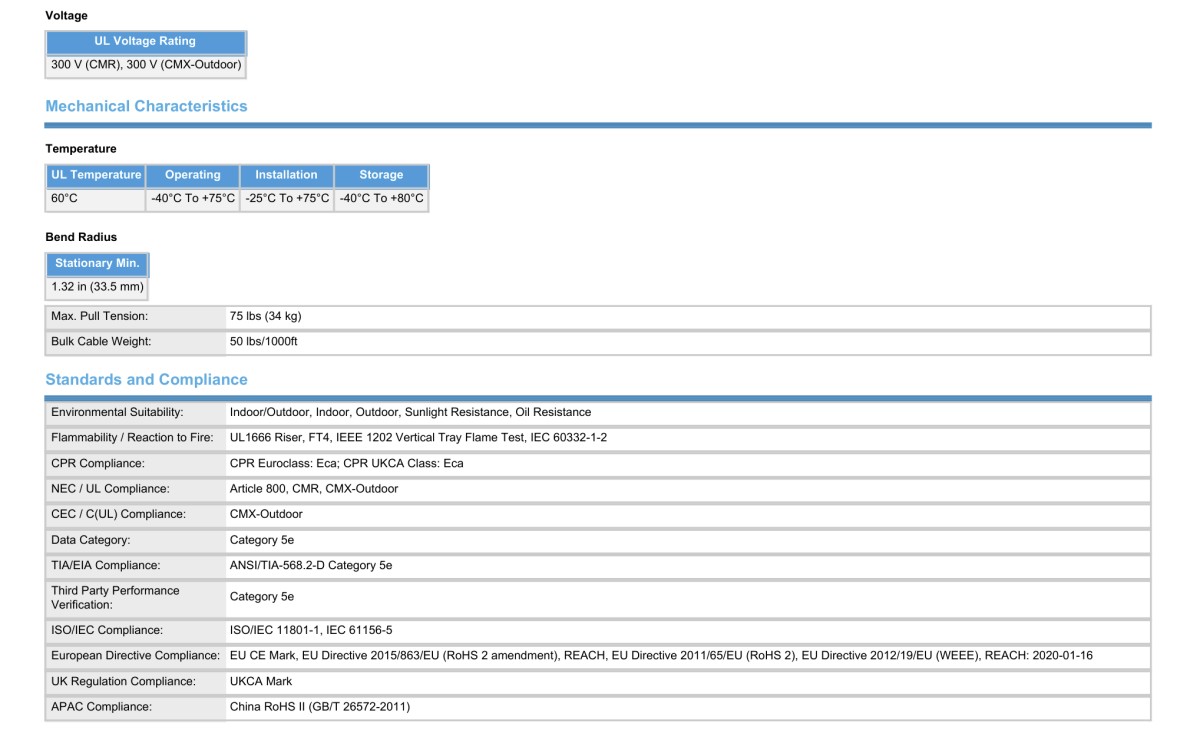Screen dimensions: 1200x730
Task: Click the European Directive Compliance label
Action: (136, 656)
